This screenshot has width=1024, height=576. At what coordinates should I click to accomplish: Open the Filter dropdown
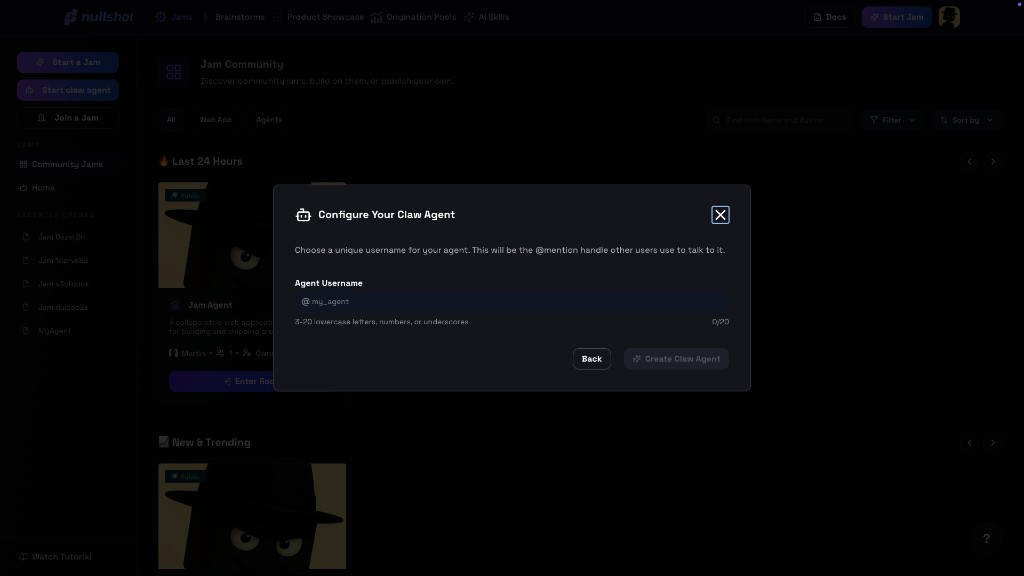pyautogui.click(x=892, y=120)
